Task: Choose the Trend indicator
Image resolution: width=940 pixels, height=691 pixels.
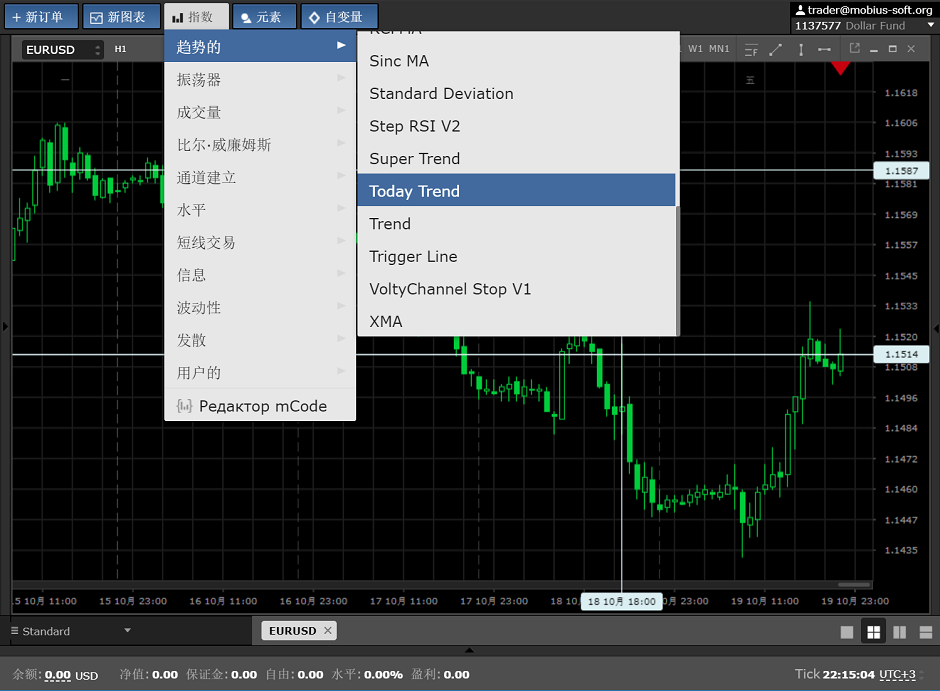Action: point(516,224)
